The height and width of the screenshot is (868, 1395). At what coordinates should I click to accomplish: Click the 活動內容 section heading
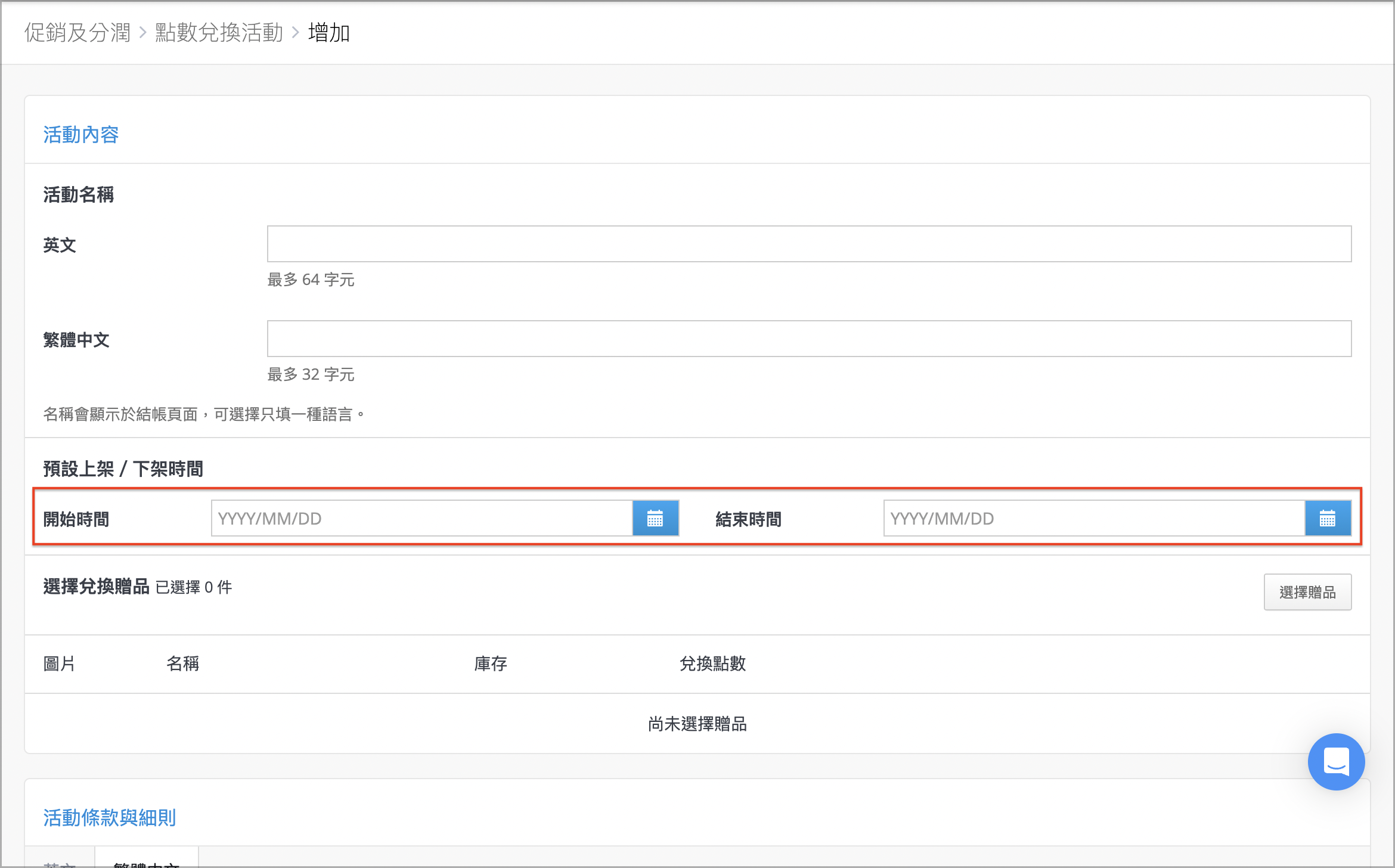[81, 135]
